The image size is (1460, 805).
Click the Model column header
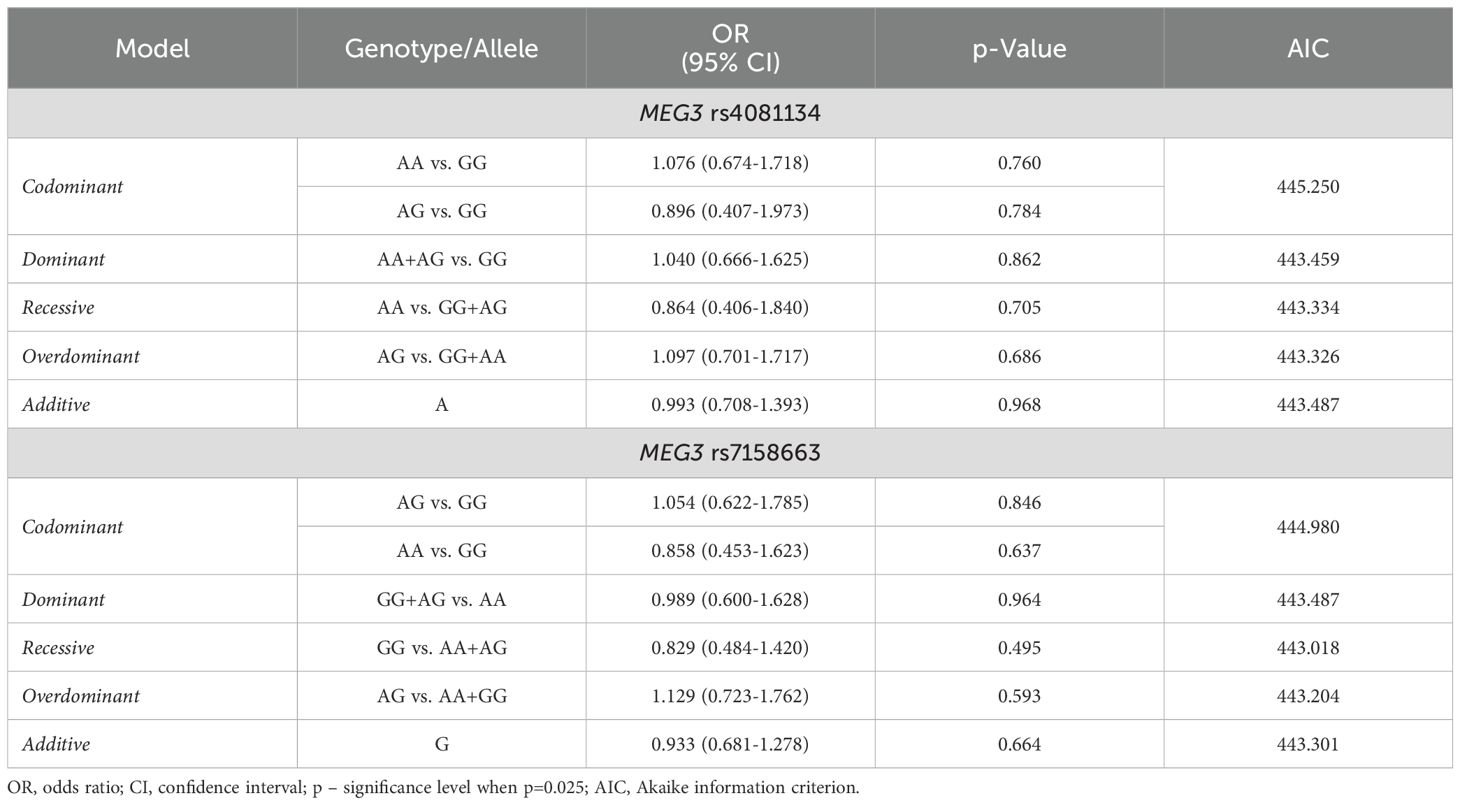[x=152, y=48]
